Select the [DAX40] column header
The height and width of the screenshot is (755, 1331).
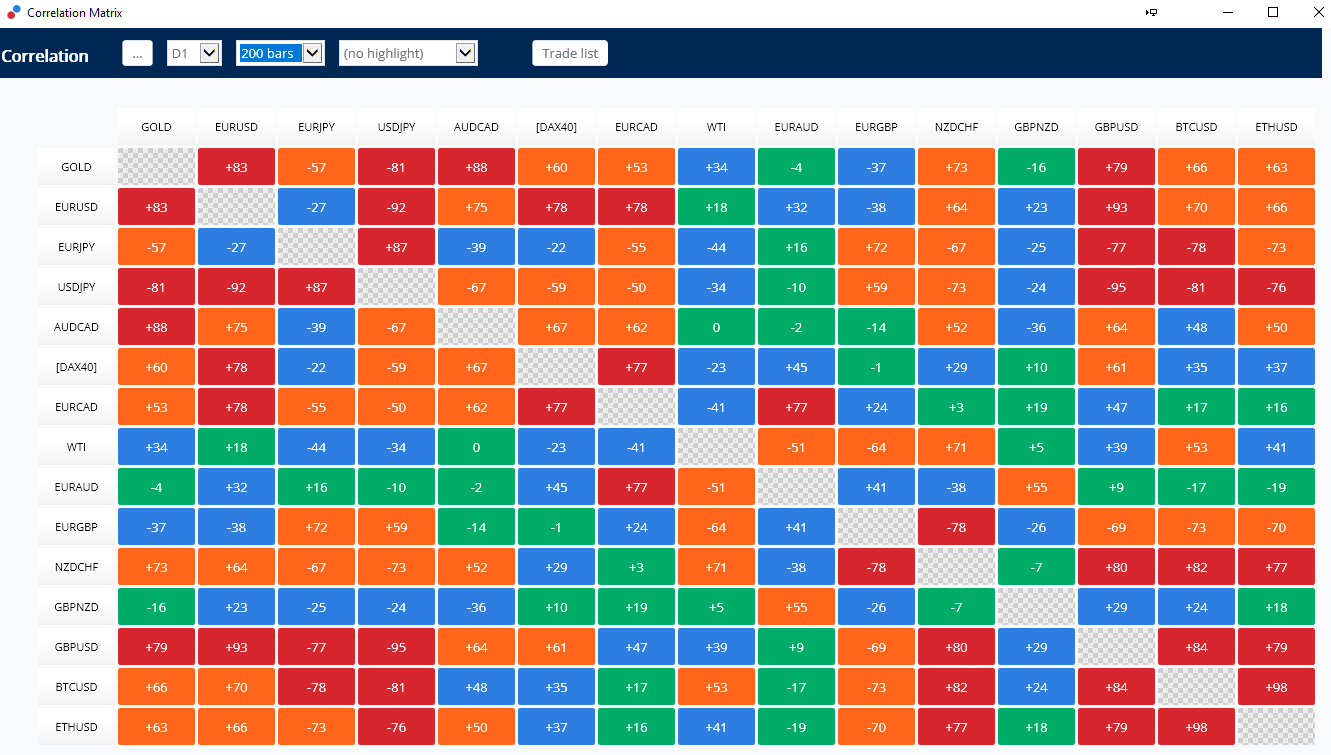click(556, 127)
